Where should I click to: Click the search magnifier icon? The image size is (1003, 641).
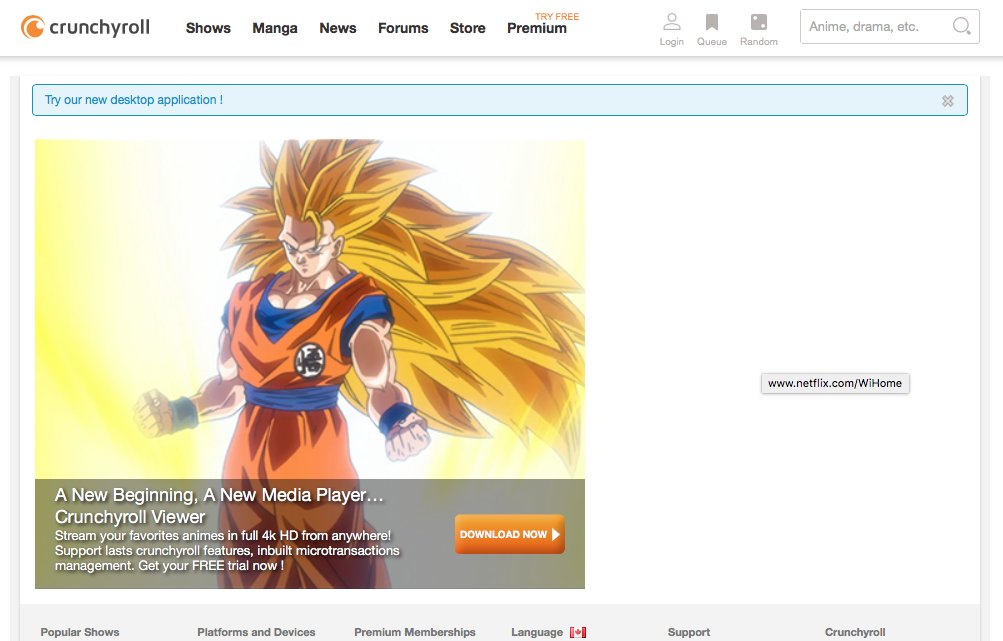point(961,26)
